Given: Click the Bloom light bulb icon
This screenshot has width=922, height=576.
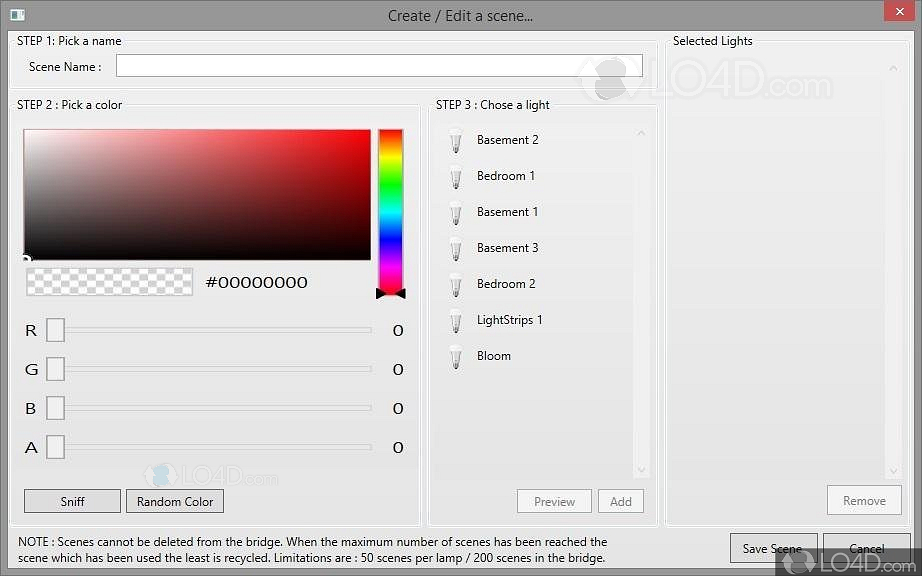Looking at the screenshot, I should click(456, 357).
